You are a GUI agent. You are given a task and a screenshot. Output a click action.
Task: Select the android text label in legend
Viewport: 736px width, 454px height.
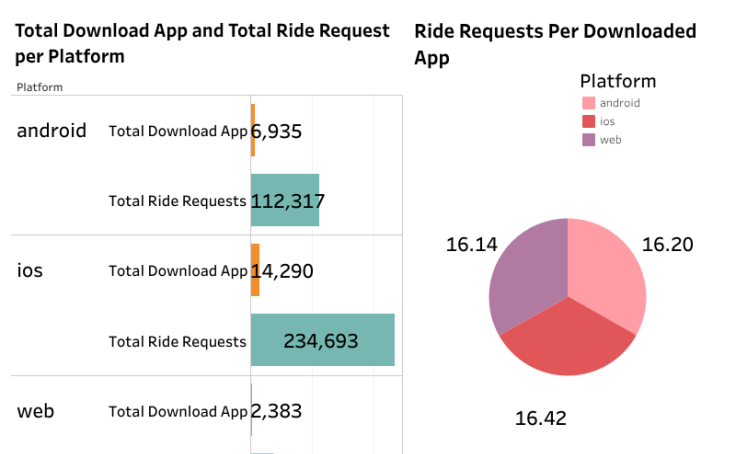click(620, 102)
